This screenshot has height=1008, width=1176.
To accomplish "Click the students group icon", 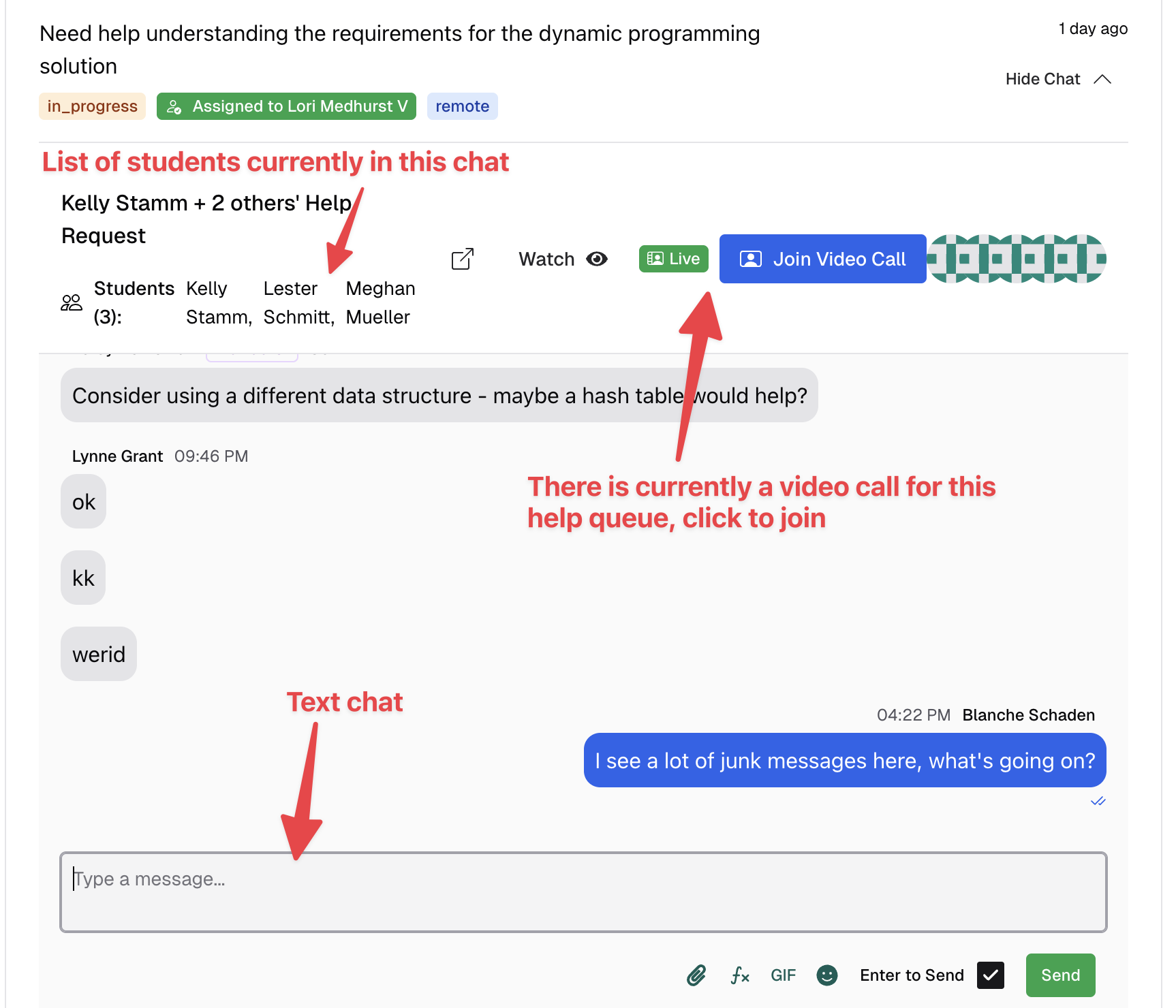I will tap(72, 302).
